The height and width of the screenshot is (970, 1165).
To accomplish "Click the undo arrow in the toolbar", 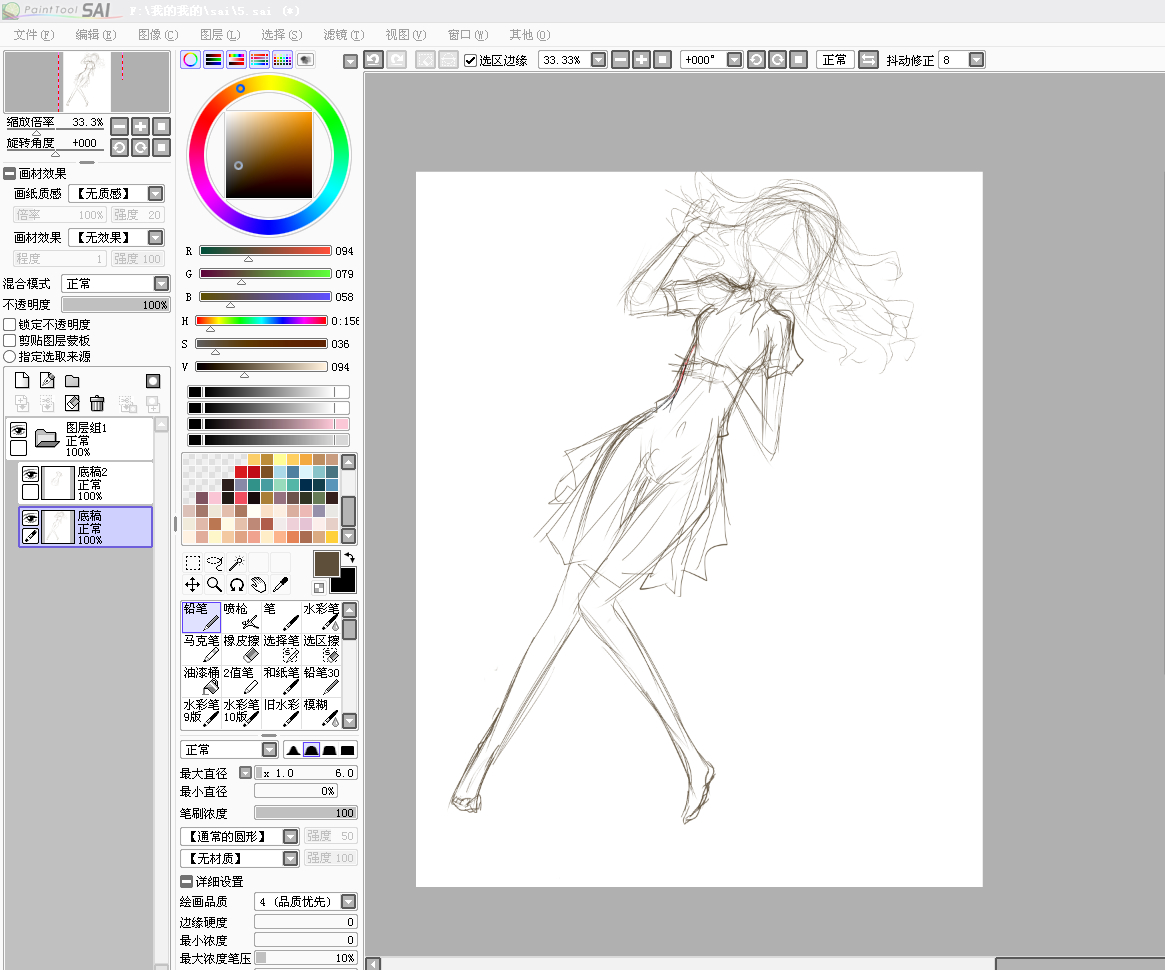I will coord(374,60).
